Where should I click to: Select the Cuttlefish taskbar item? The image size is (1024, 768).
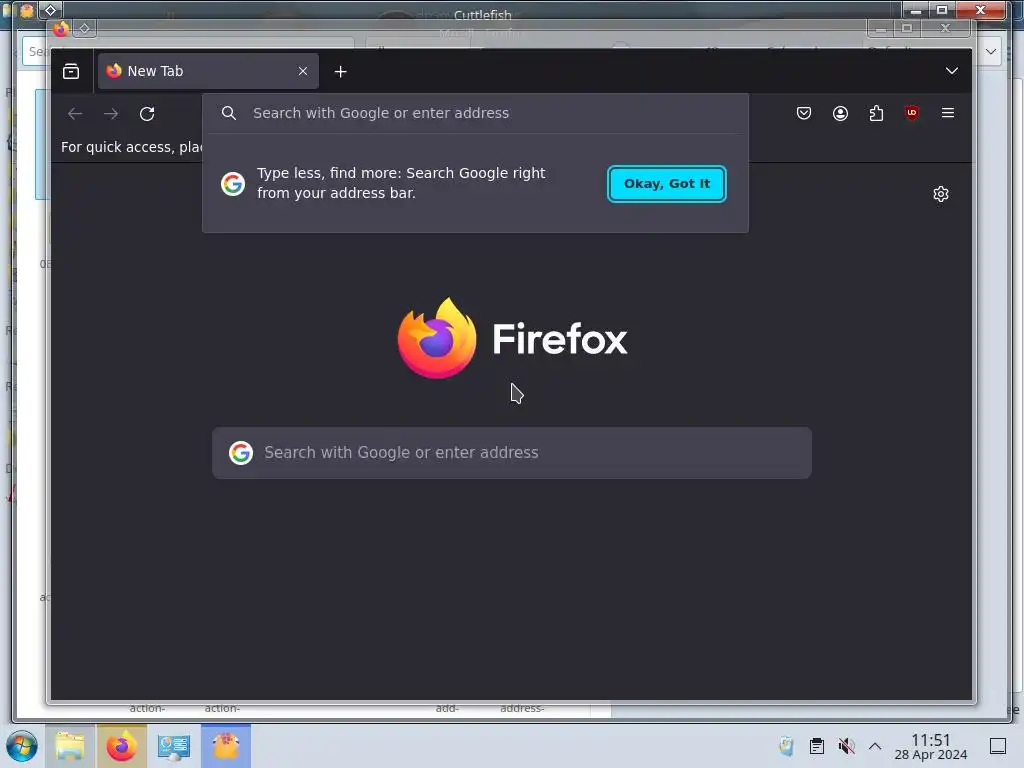[226, 746]
